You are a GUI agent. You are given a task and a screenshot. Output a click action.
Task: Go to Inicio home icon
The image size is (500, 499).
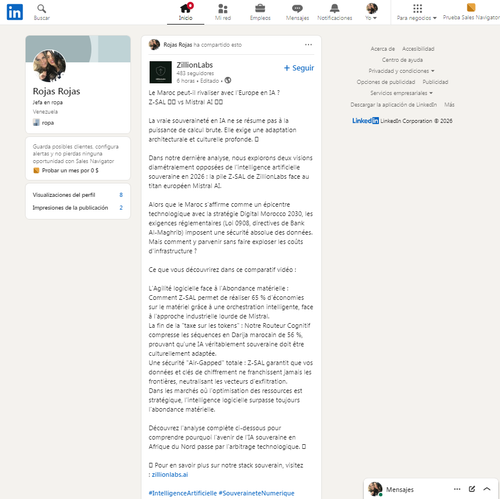(185, 8)
